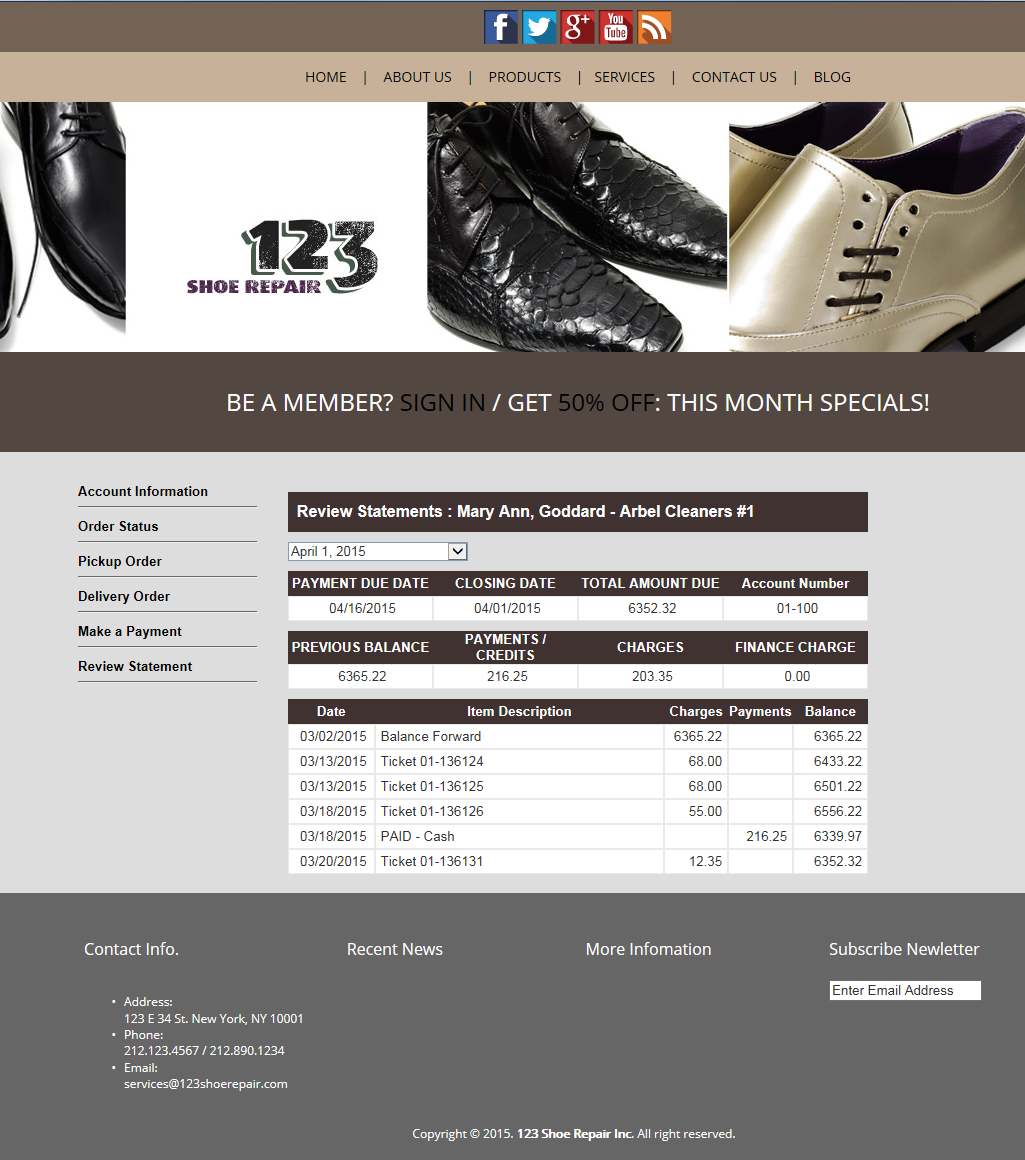This screenshot has height=1160, width=1025.
Task: Select Ticket 01-136126 row
Action: point(578,812)
